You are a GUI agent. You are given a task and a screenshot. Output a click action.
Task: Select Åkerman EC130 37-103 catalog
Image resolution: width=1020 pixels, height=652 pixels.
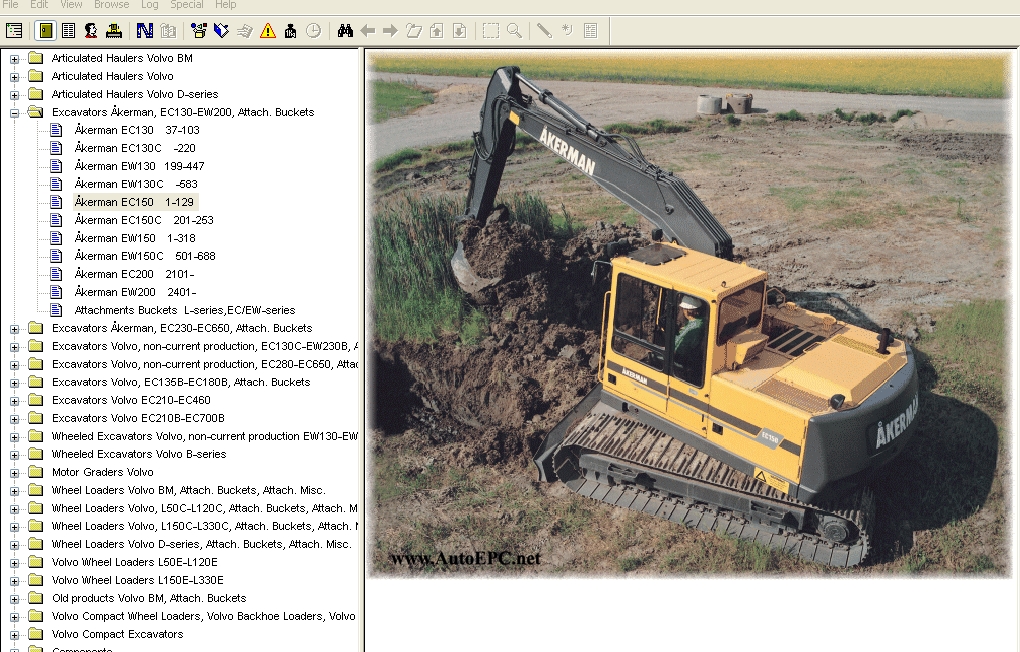tap(137, 130)
